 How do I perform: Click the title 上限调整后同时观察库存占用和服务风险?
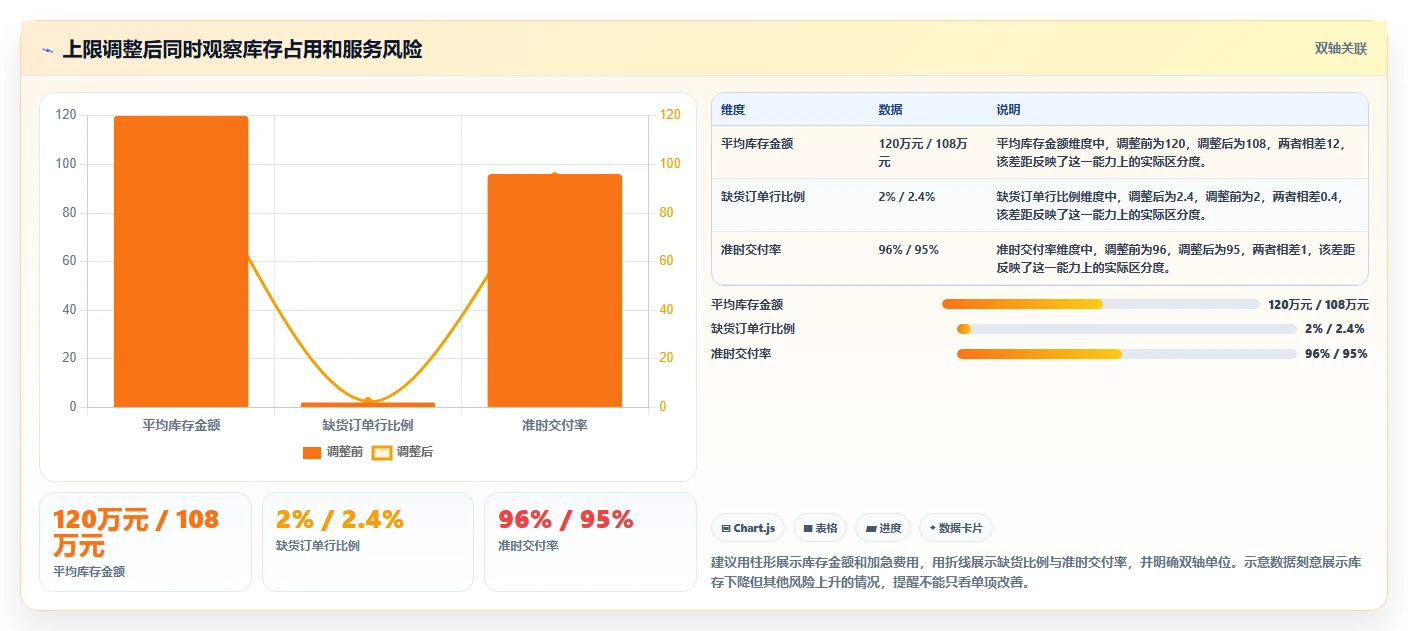pyautogui.click(x=242, y=49)
